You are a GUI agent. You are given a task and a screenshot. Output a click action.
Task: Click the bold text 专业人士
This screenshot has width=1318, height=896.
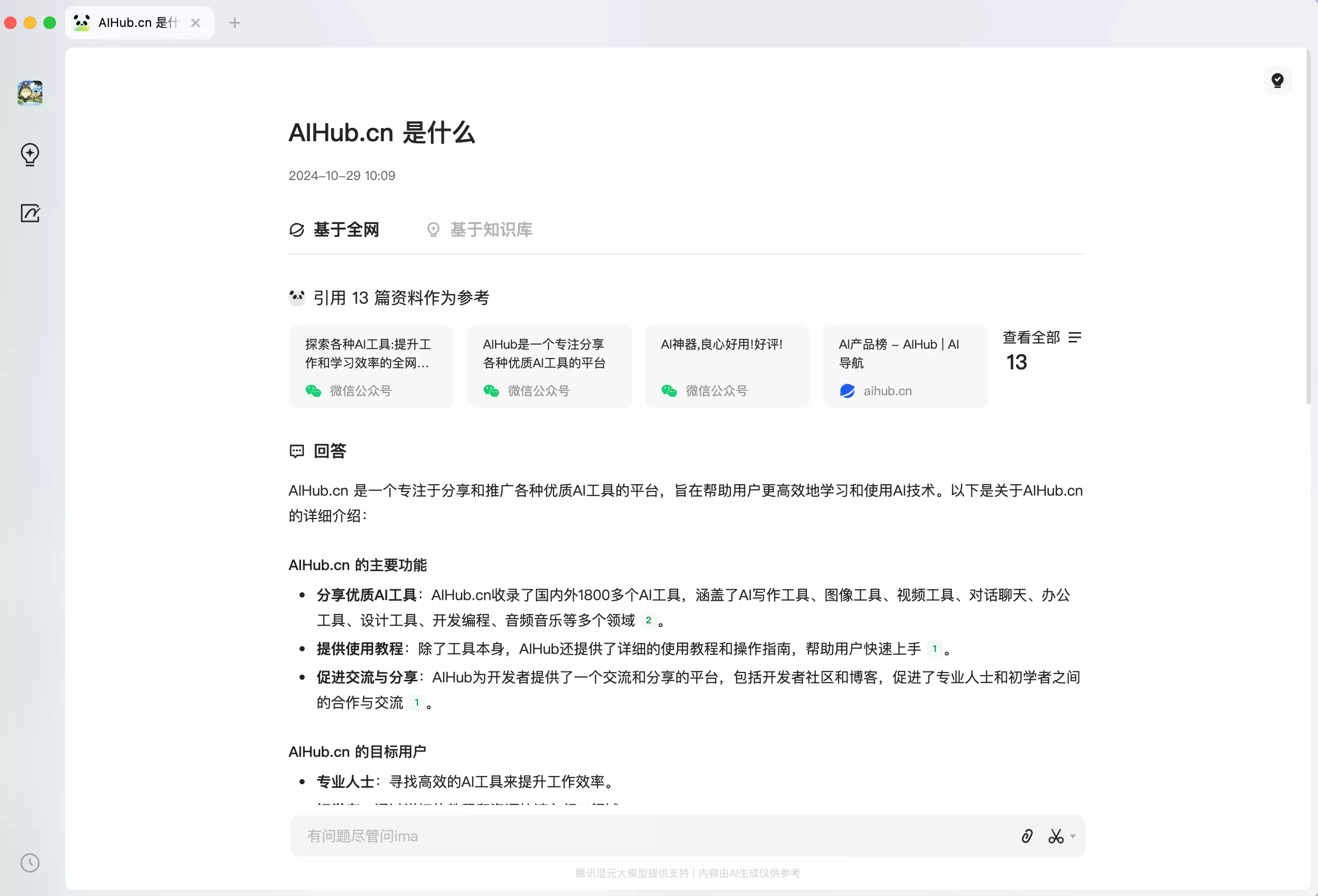pos(346,782)
